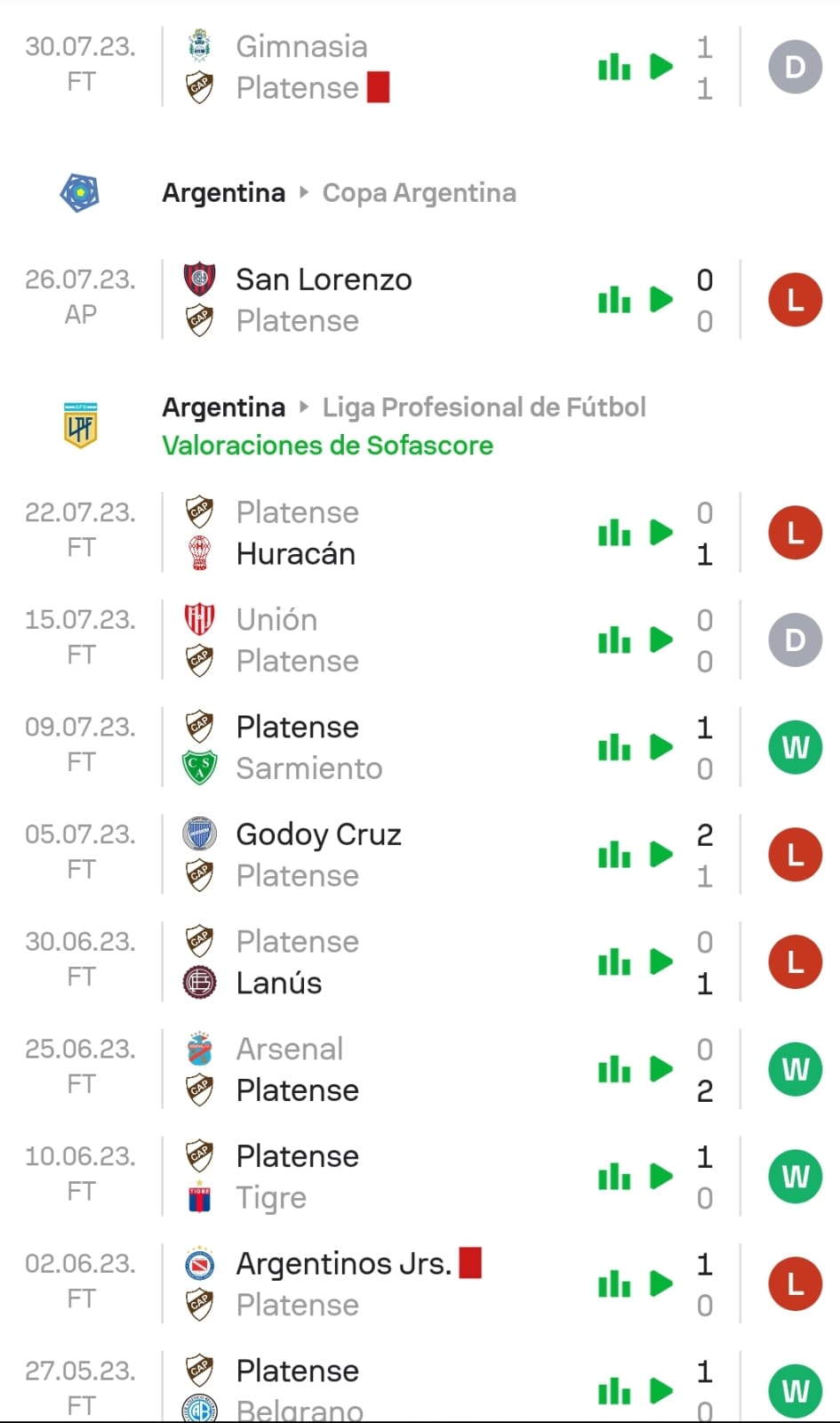Click the Arsenal team crest
Image resolution: width=840 pixels, height=1423 pixels.
(199, 1049)
